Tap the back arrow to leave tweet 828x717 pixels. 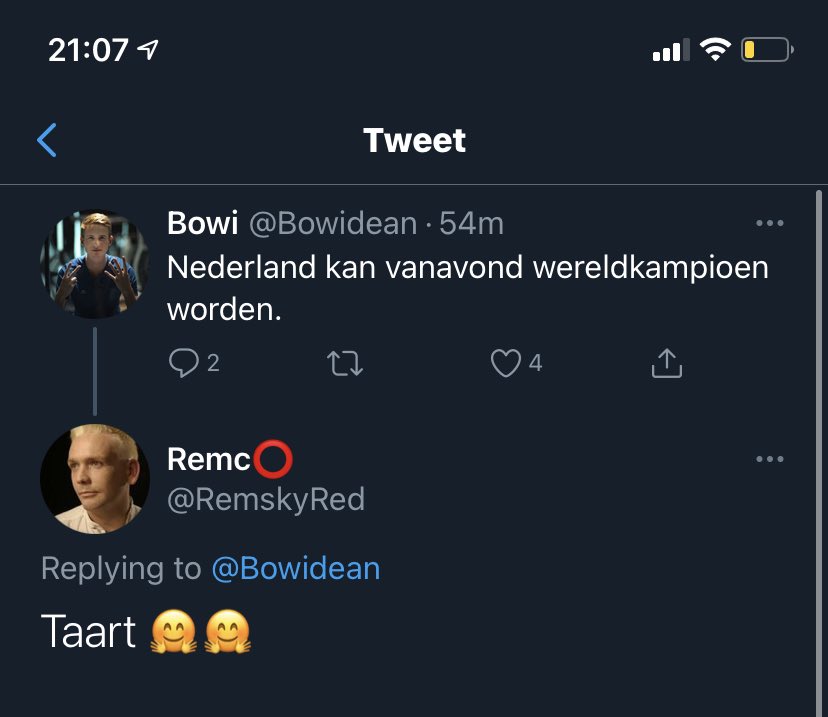[47, 141]
